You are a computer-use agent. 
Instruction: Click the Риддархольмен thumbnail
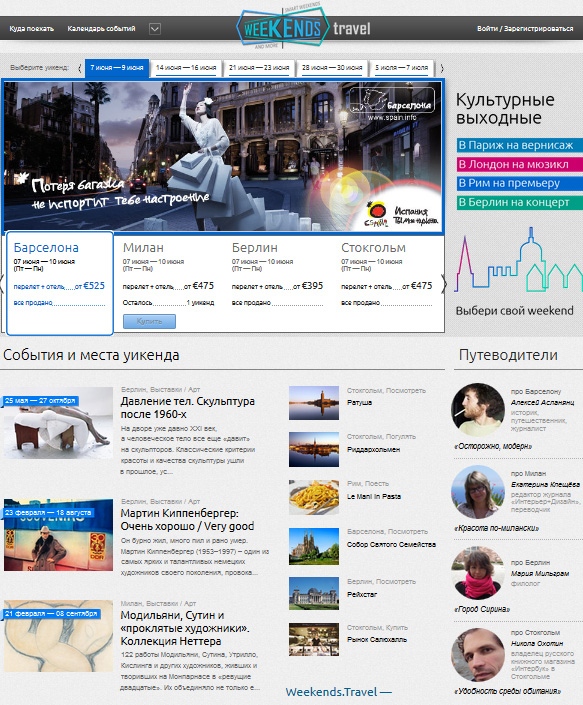pos(314,450)
